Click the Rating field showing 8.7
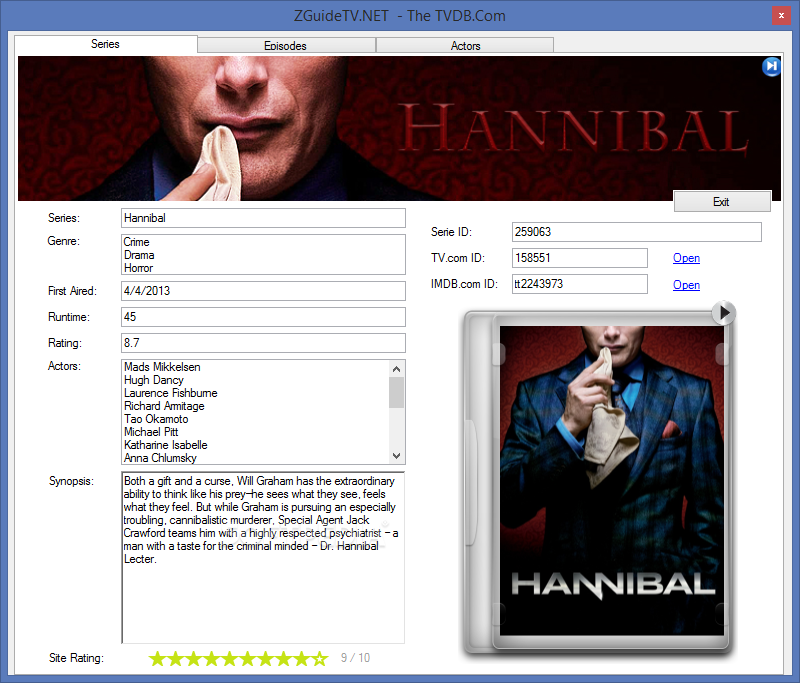 pyautogui.click(x=263, y=343)
